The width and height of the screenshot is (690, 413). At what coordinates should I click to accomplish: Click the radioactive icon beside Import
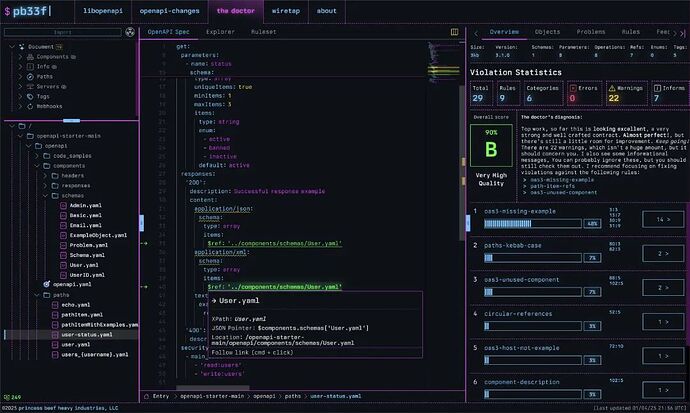pos(130,31)
